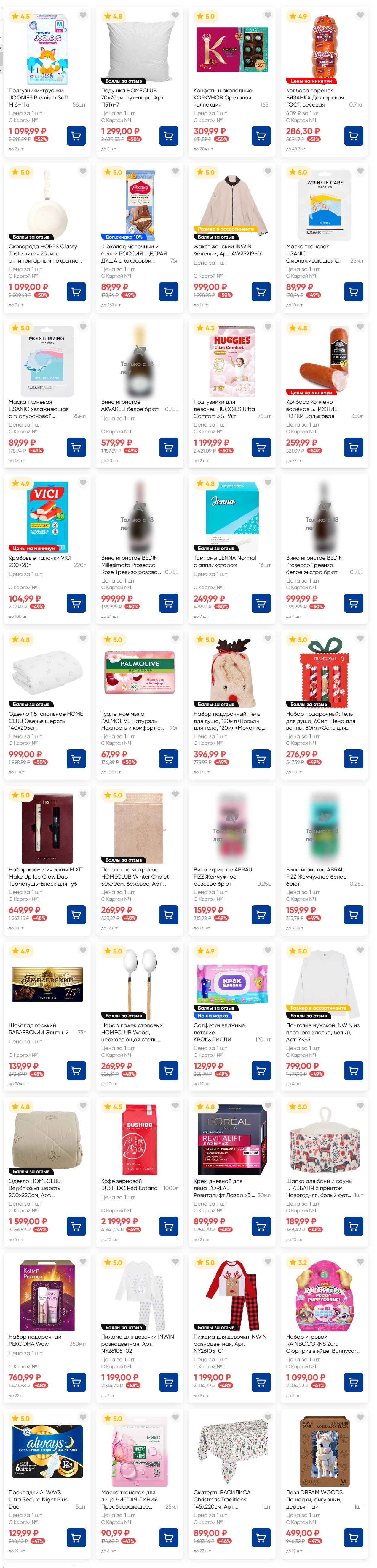Open КРОК&ДИЛЛИ wet wipes product link

point(219,1032)
